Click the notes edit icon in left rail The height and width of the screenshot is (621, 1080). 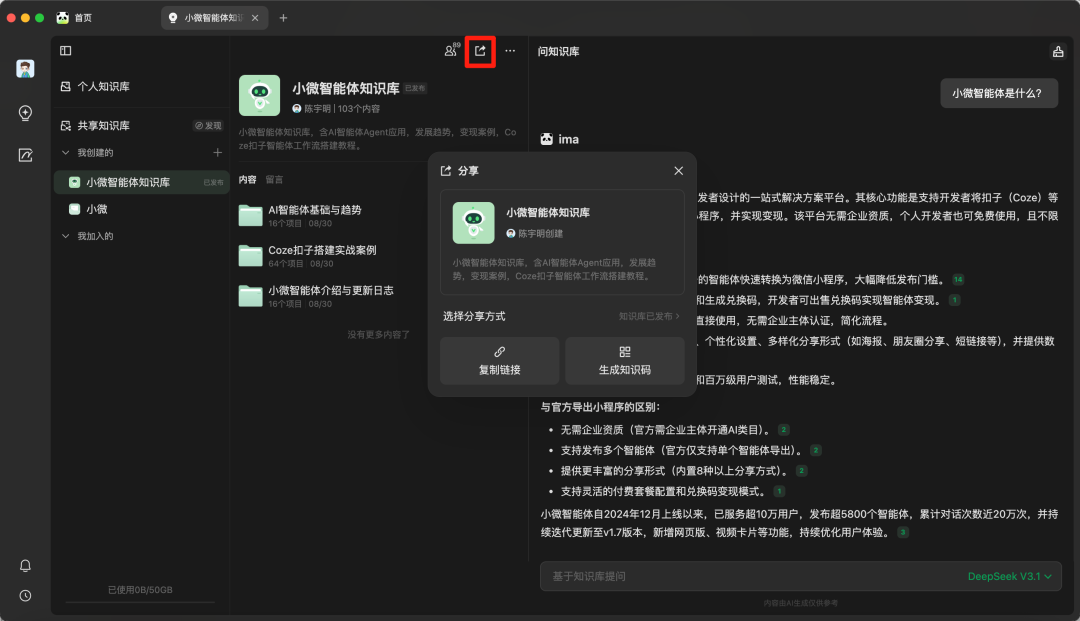point(26,155)
